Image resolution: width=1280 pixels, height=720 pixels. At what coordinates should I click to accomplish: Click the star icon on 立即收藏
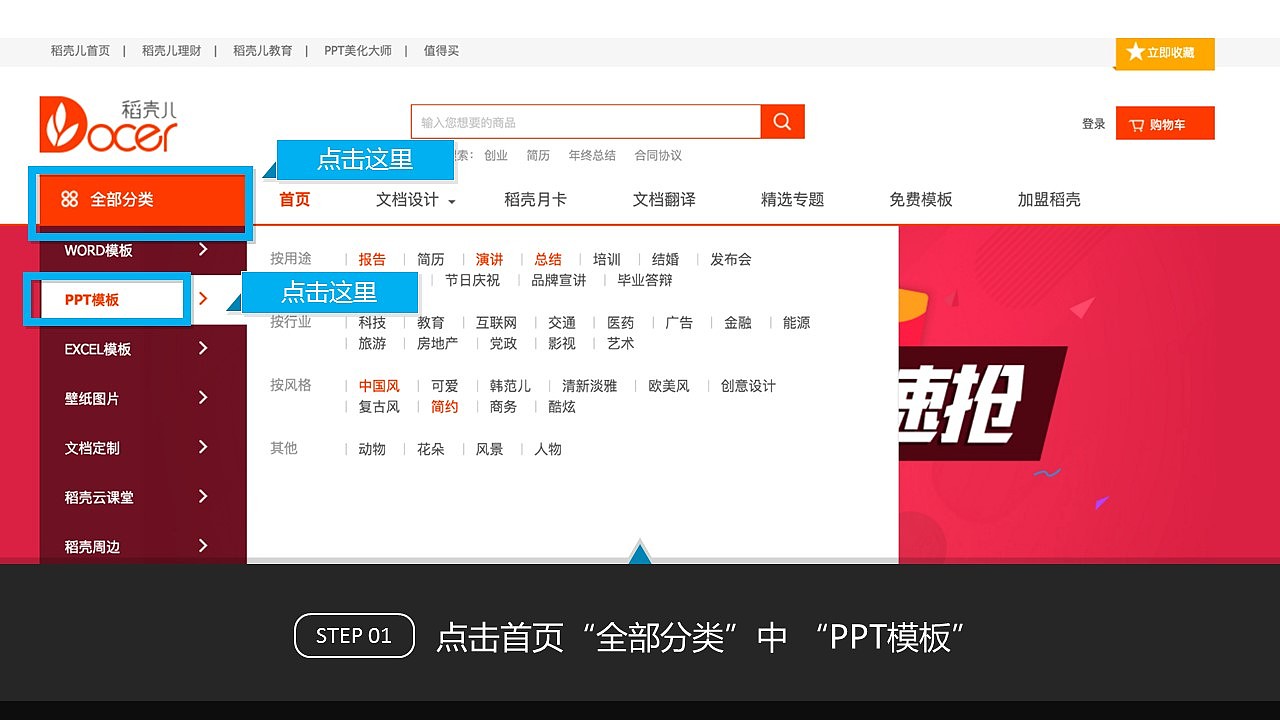coord(1134,53)
